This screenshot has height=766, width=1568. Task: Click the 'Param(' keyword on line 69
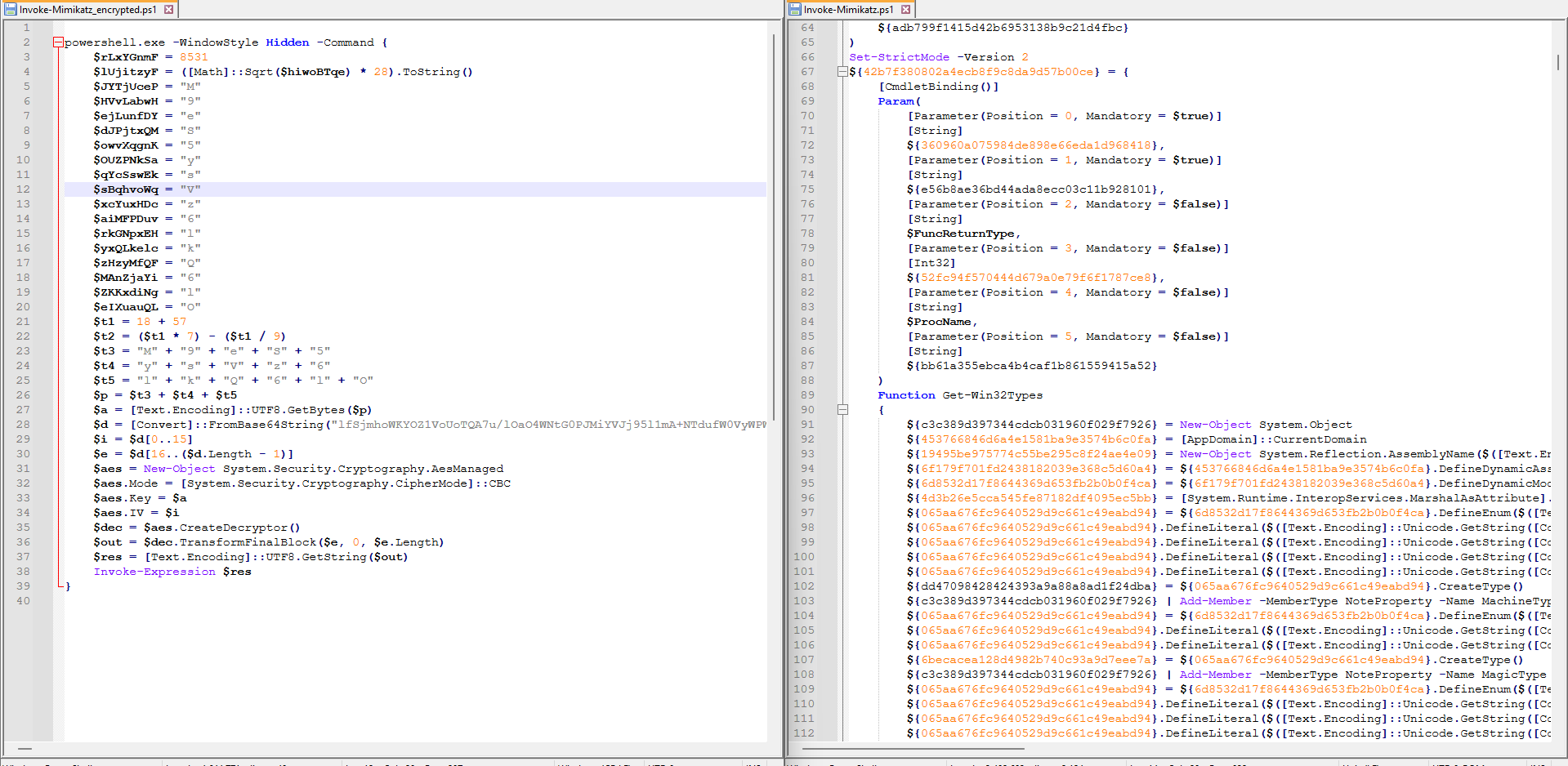pyautogui.click(x=900, y=101)
